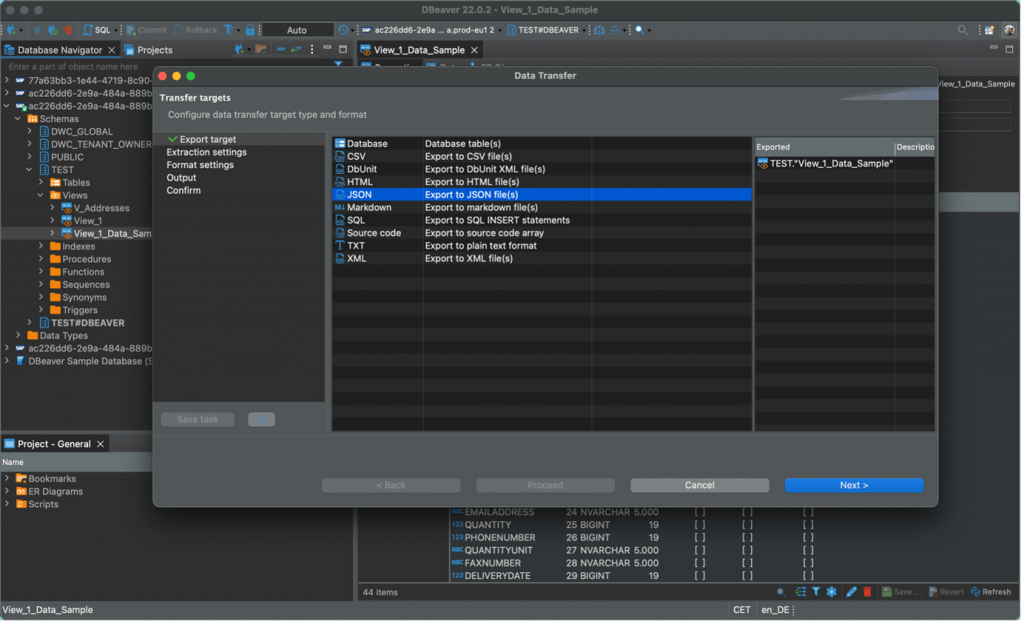The height and width of the screenshot is (624, 1024).
Task: Click the red delete icon in bottom bar
Action: click(x=867, y=593)
